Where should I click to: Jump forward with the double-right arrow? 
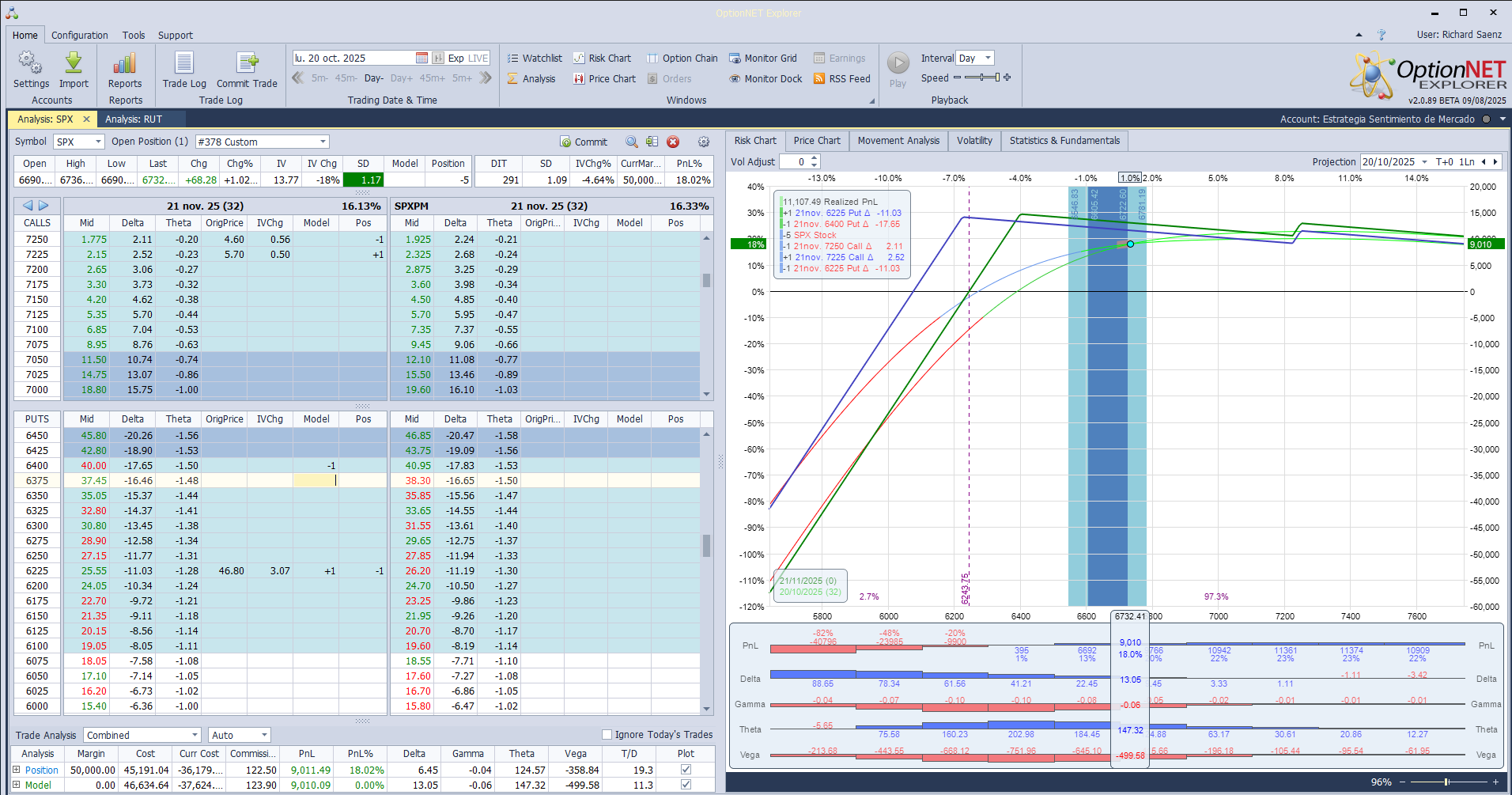(486, 78)
